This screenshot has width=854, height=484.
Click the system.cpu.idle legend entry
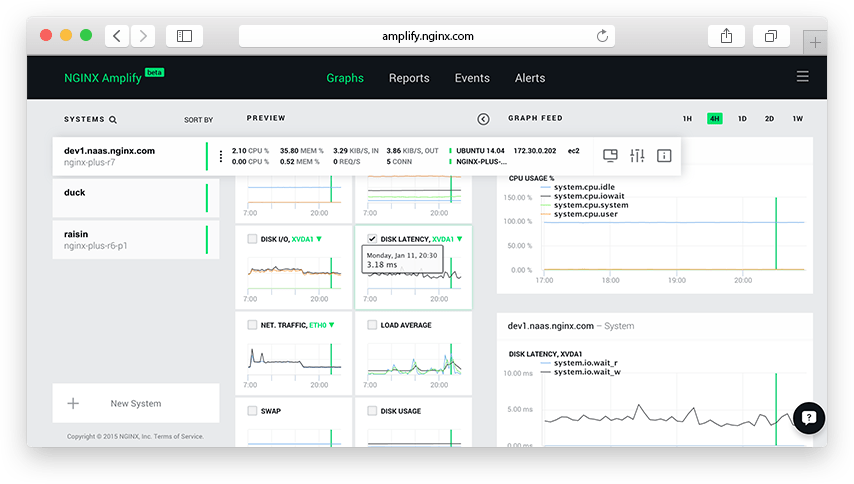(x=577, y=187)
